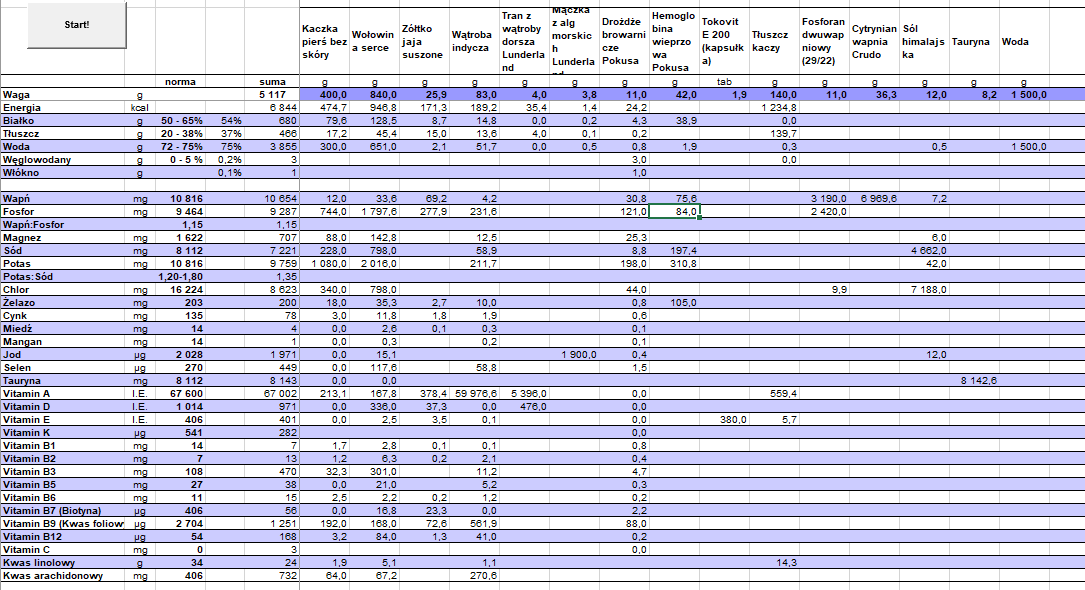Select the Potas:Sód norm '1,20-1,80'
1085x590 pixels.
click(x=181, y=277)
